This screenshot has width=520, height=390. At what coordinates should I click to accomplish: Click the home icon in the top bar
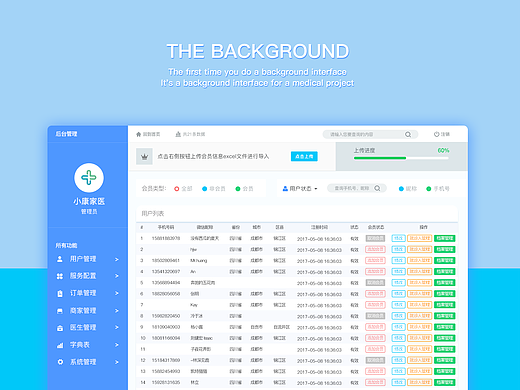(139, 134)
